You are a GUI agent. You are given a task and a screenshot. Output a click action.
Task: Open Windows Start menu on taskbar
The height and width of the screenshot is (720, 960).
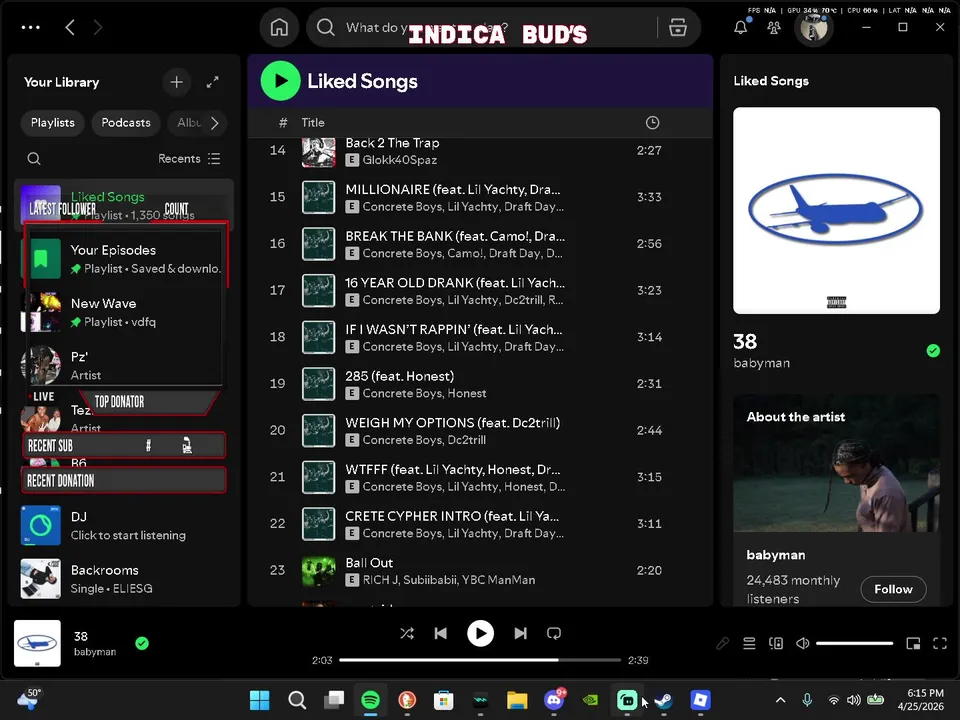[x=260, y=700]
